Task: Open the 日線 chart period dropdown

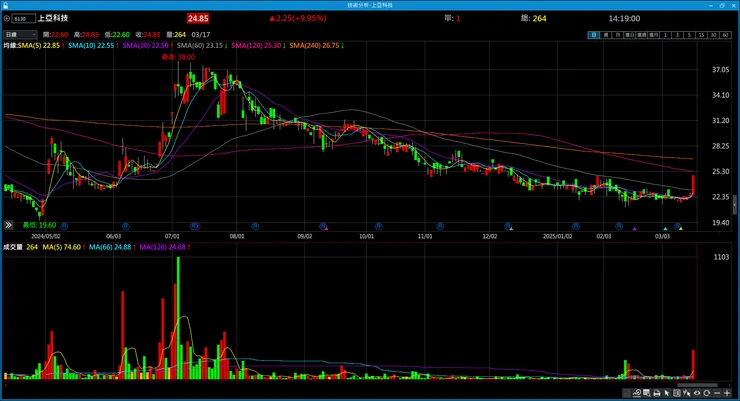Action: (20, 34)
